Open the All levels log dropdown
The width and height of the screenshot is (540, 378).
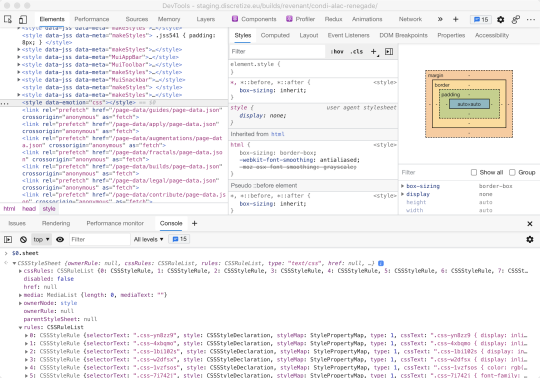(x=148, y=239)
